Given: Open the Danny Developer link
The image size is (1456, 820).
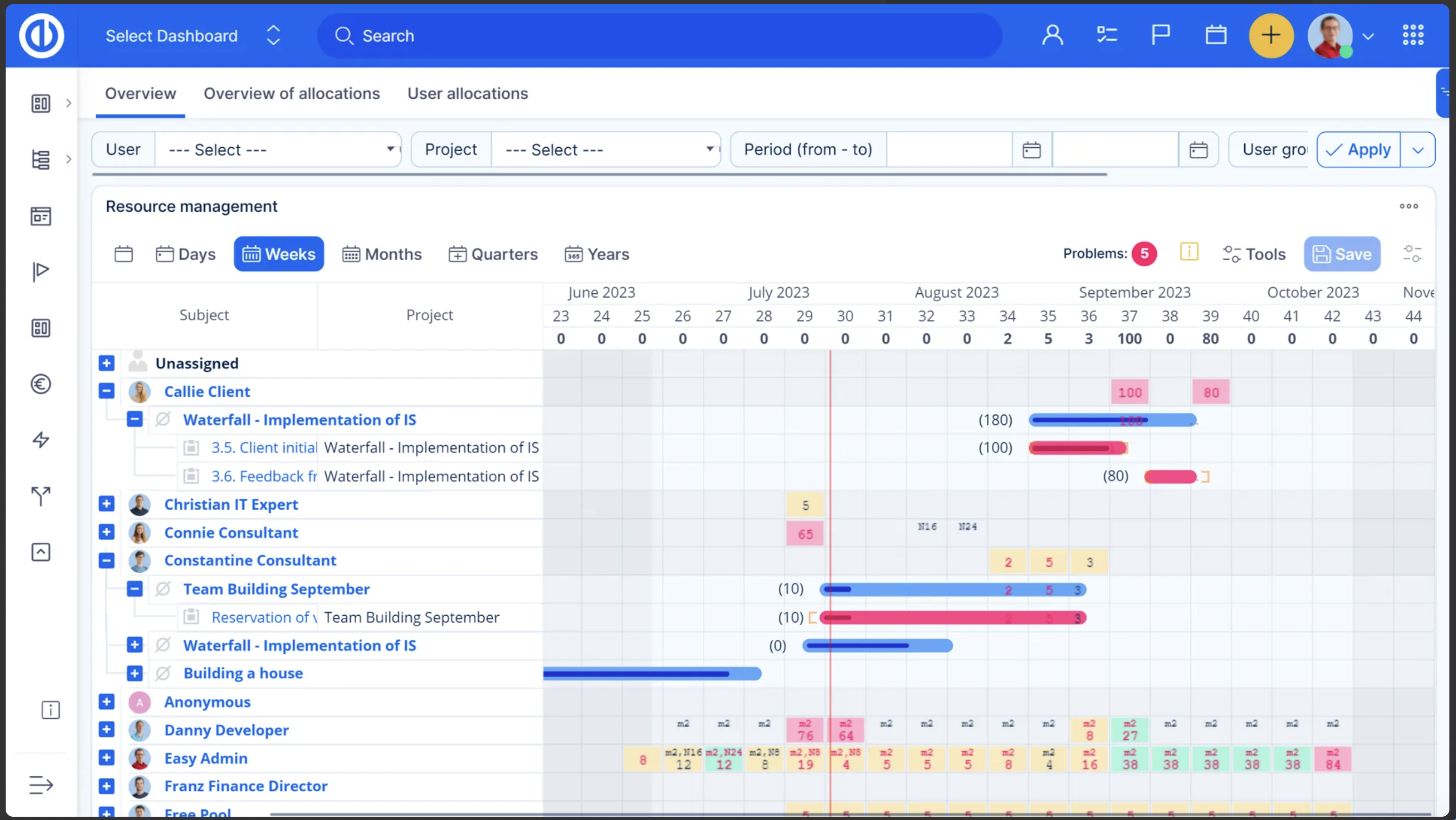Looking at the screenshot, I should click(x=226, y=730).
